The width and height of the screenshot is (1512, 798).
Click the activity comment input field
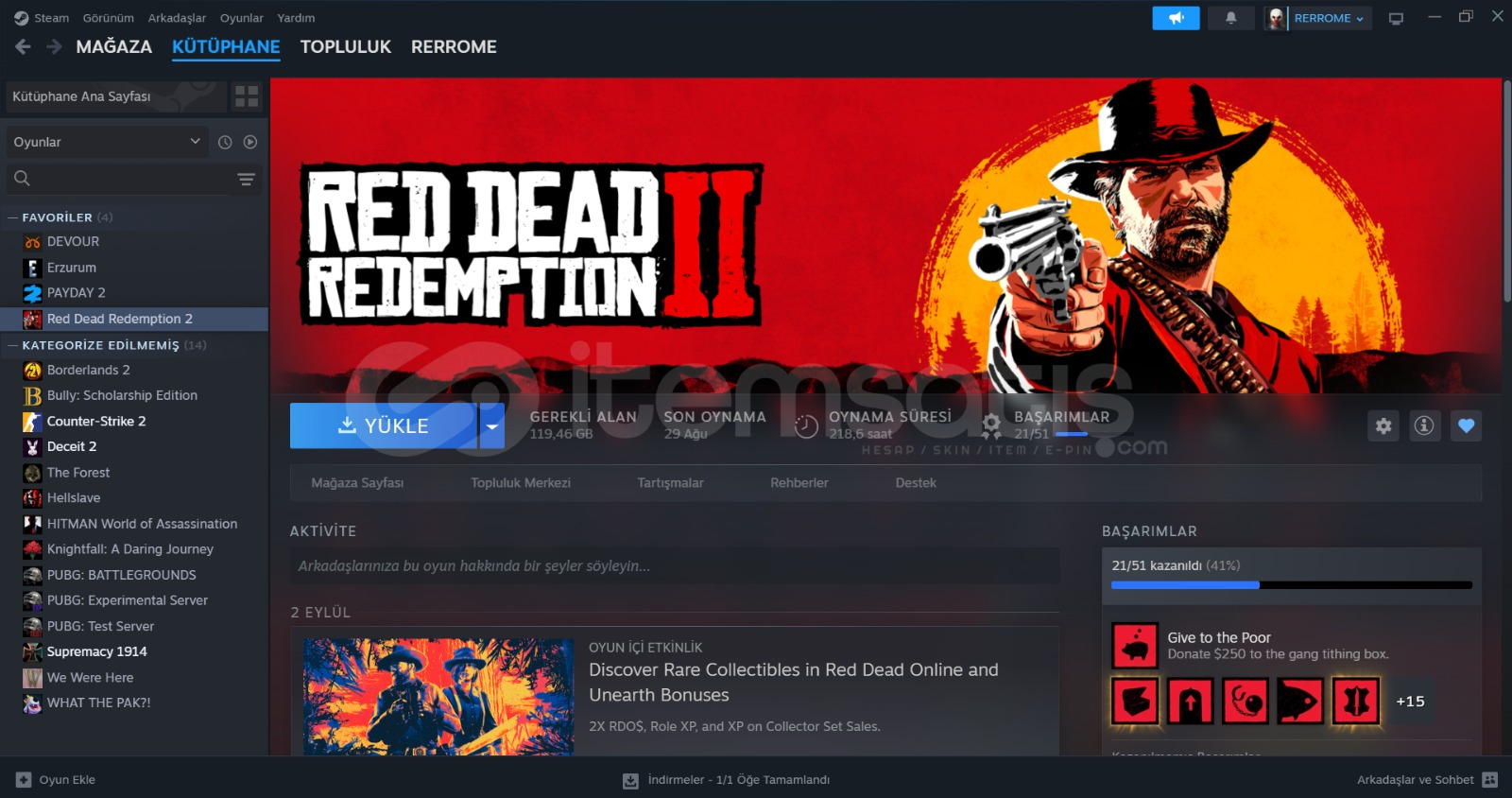674,566
